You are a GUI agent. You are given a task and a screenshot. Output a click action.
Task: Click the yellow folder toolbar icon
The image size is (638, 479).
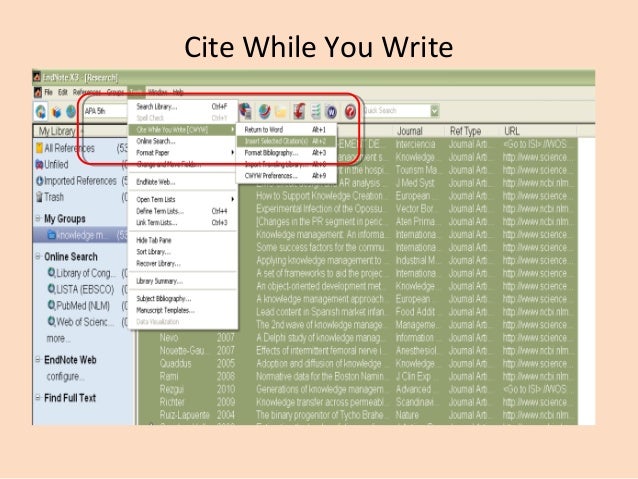point(281,111)
